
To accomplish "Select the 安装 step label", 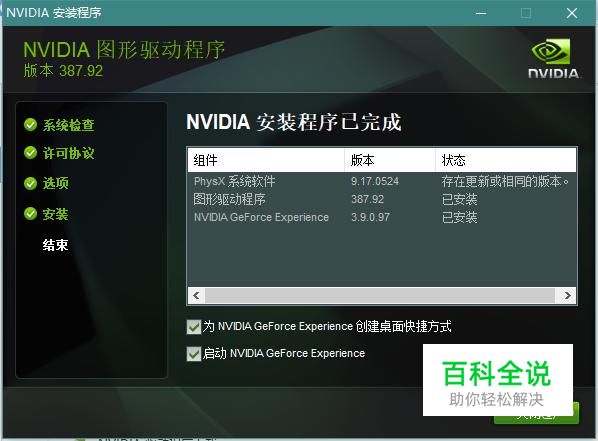I will click(x=55, y=214).
